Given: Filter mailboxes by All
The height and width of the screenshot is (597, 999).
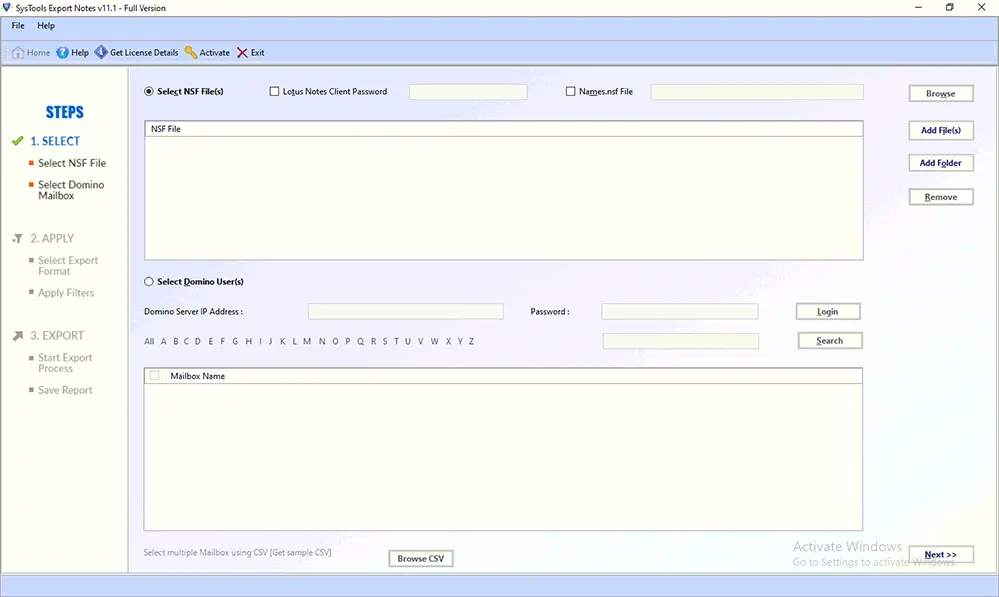Looking at the screenshot, I should coord(149,342).
